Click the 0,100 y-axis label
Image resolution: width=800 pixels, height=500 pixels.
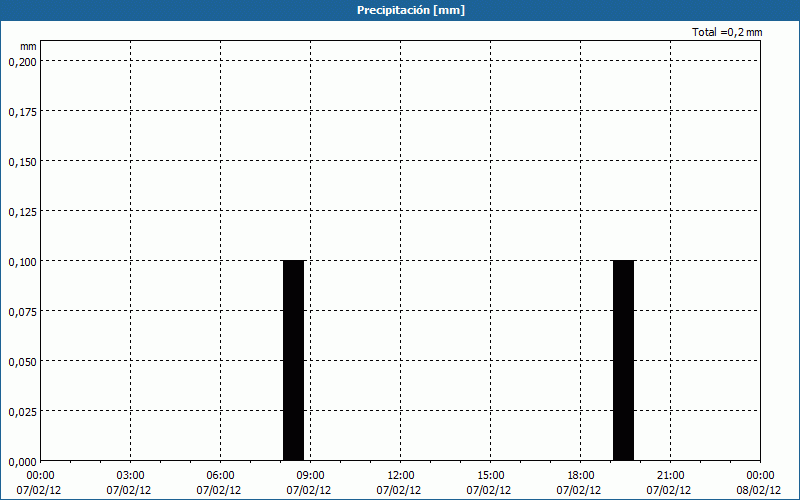point(22,262)
